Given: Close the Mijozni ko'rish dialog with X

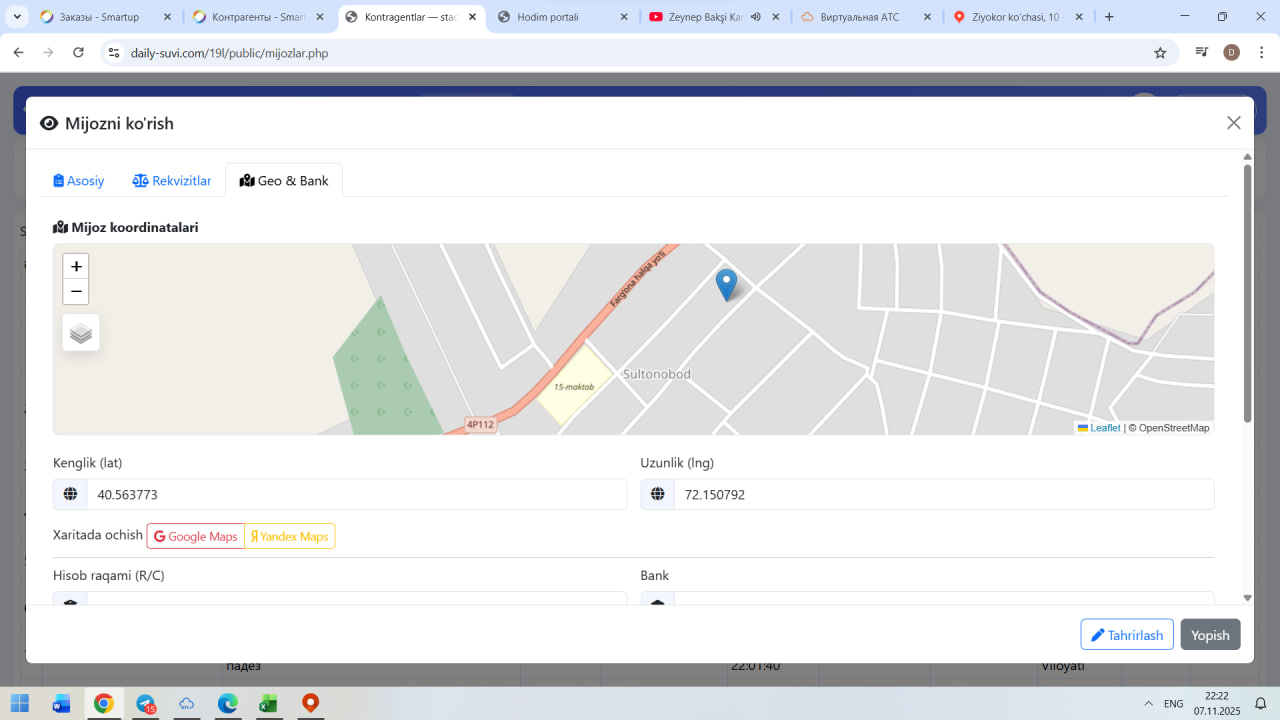Looking at the screenshot, I should [x=1234, y=123].
